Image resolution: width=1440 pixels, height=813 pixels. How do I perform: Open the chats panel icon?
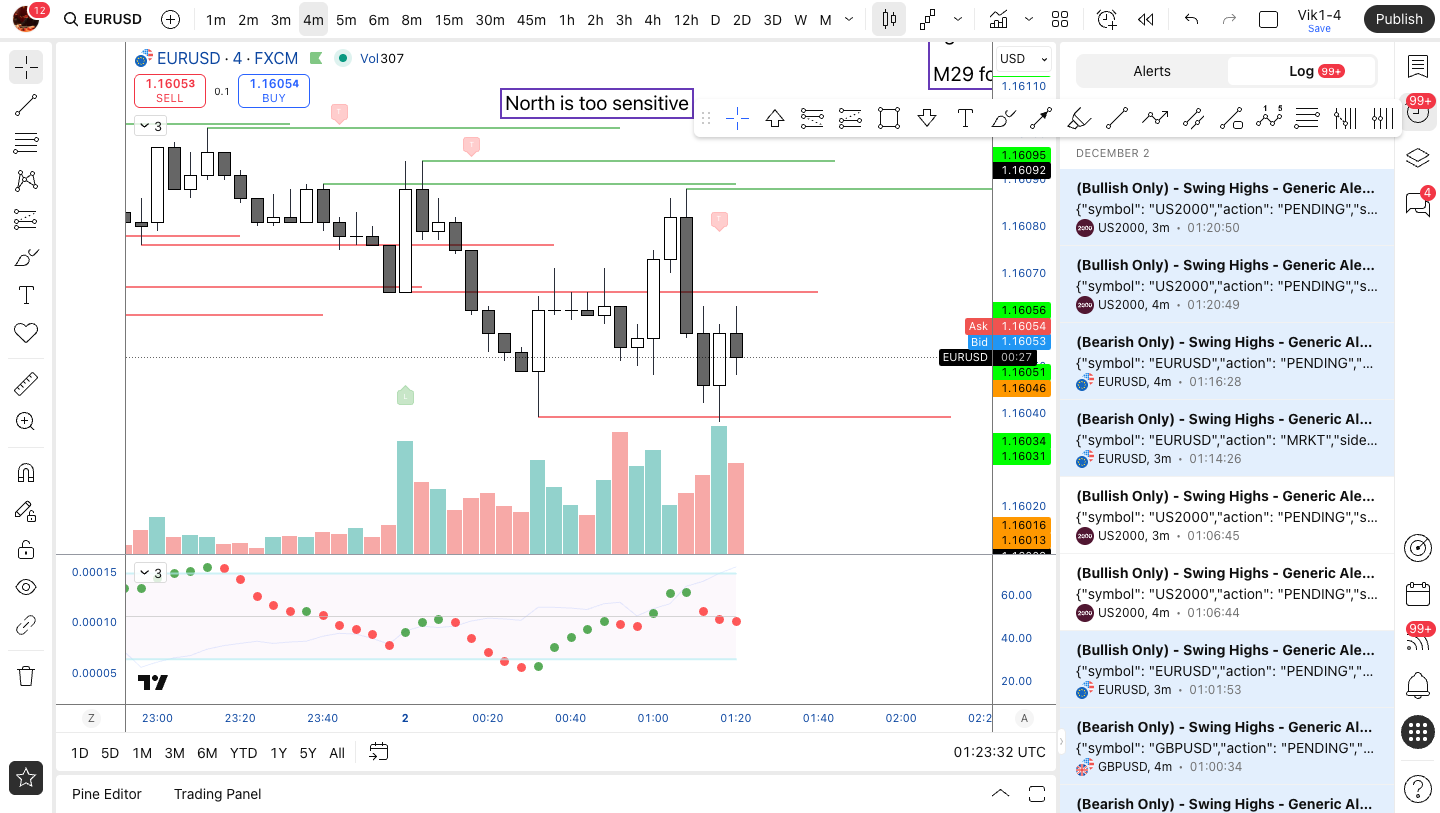pos(1417,204)
